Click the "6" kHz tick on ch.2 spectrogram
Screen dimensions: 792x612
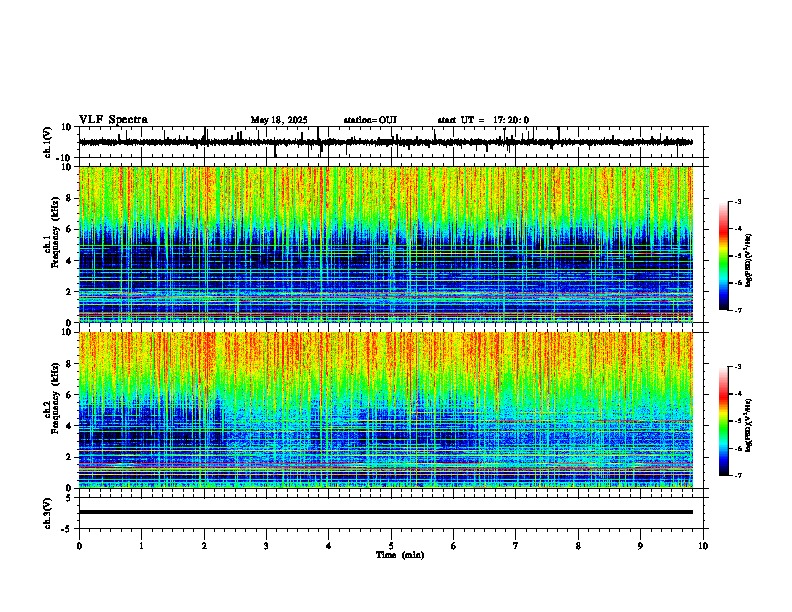[71, 395]
